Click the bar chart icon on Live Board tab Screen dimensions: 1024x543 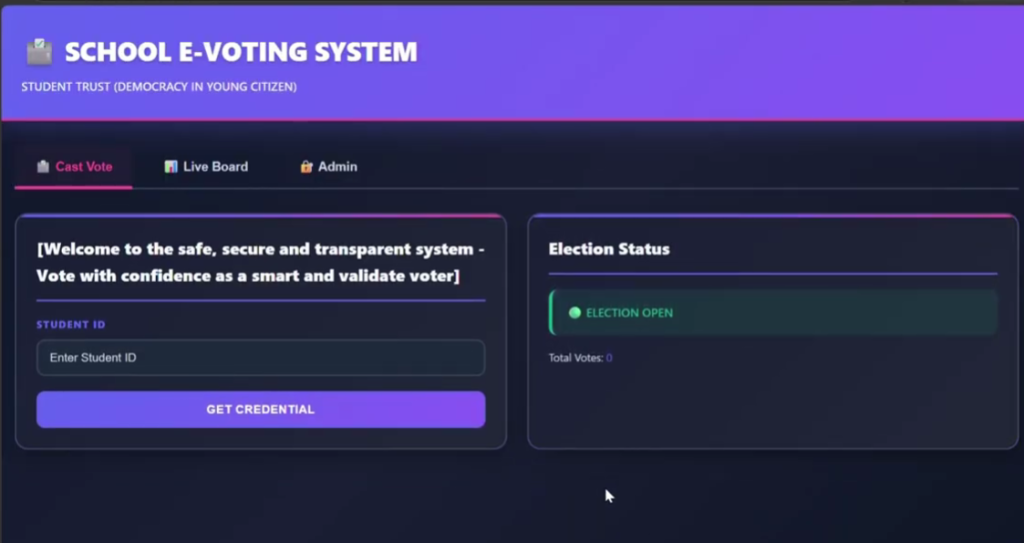pyautogui.click(x=170, y=167)
